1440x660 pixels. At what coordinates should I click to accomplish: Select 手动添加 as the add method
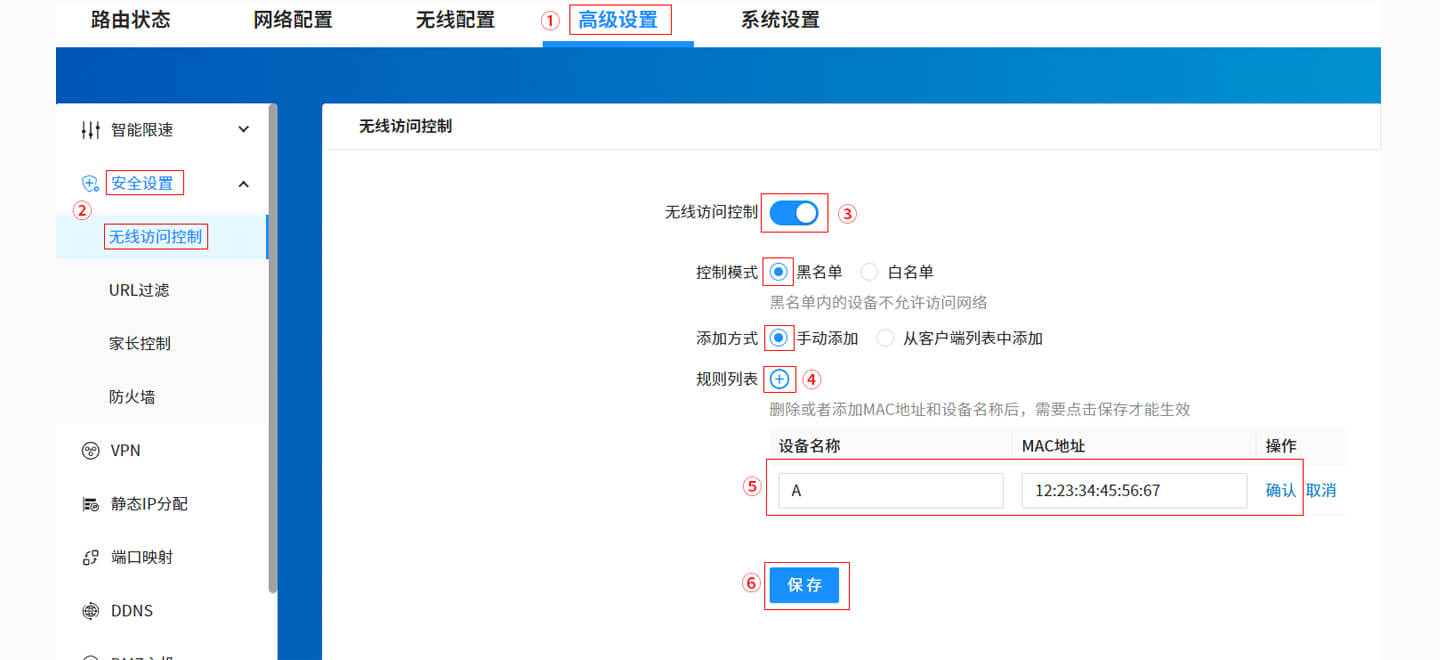point(777,338)
